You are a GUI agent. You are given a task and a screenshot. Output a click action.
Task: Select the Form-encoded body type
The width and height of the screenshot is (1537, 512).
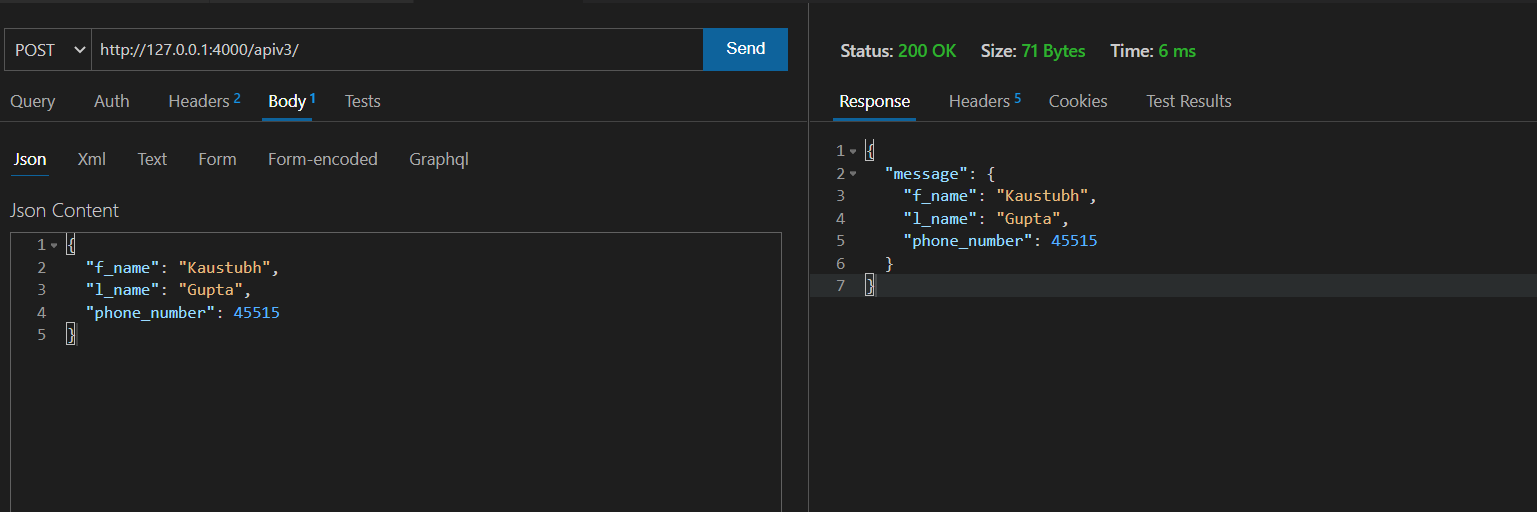[x=323, y=159]
